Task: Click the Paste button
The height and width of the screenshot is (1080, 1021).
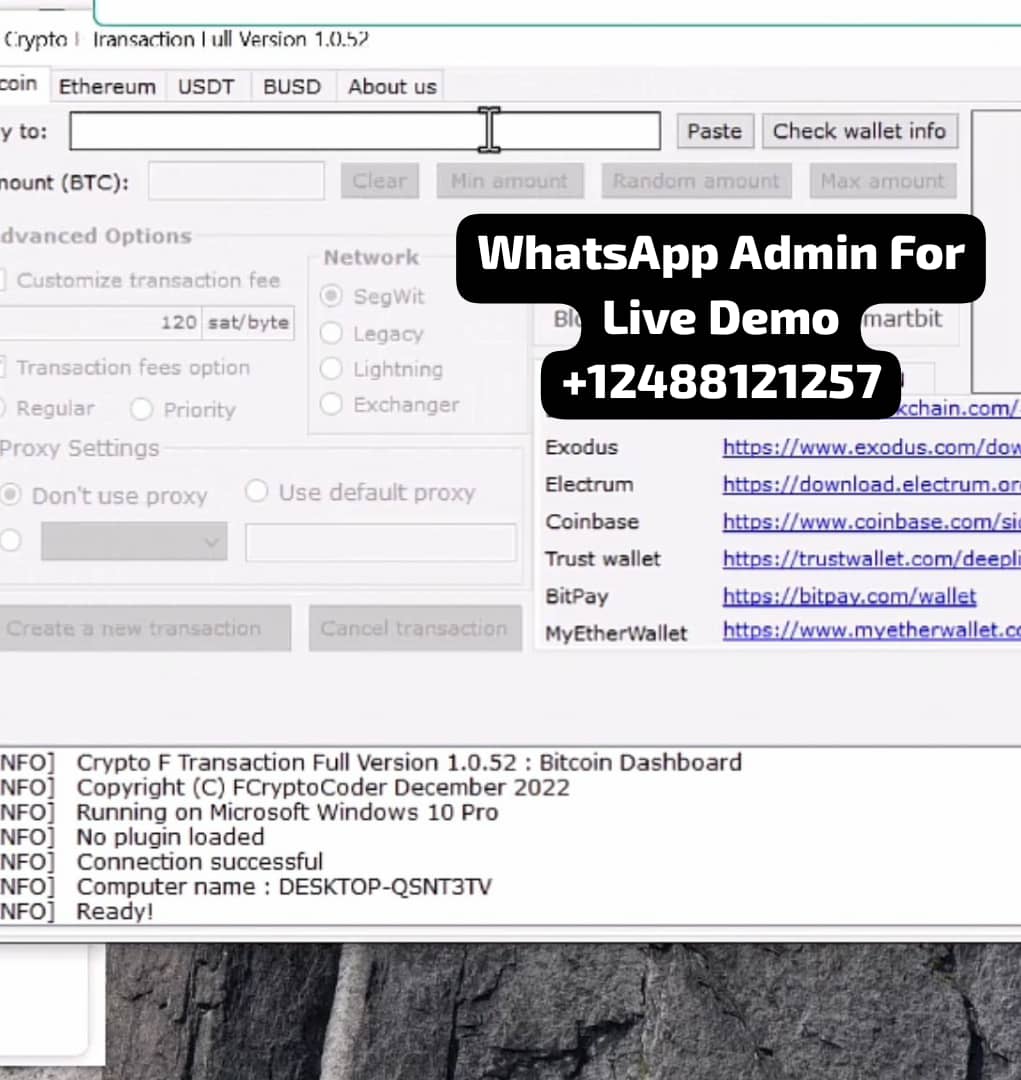Action: (714, 131)
